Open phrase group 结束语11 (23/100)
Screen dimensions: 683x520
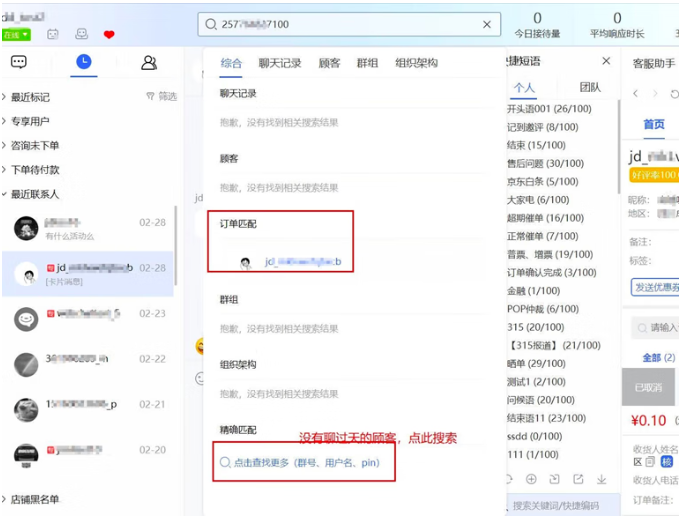[546, 418]
